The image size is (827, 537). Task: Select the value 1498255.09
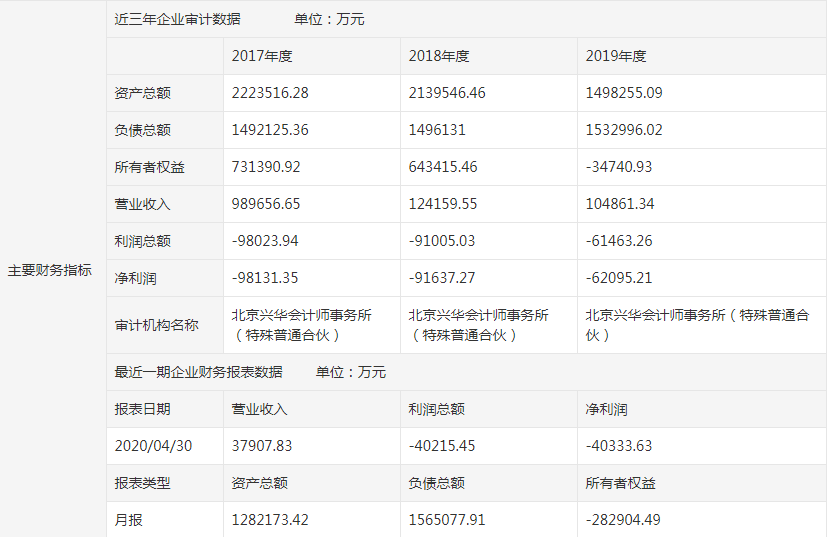(624, 93)
